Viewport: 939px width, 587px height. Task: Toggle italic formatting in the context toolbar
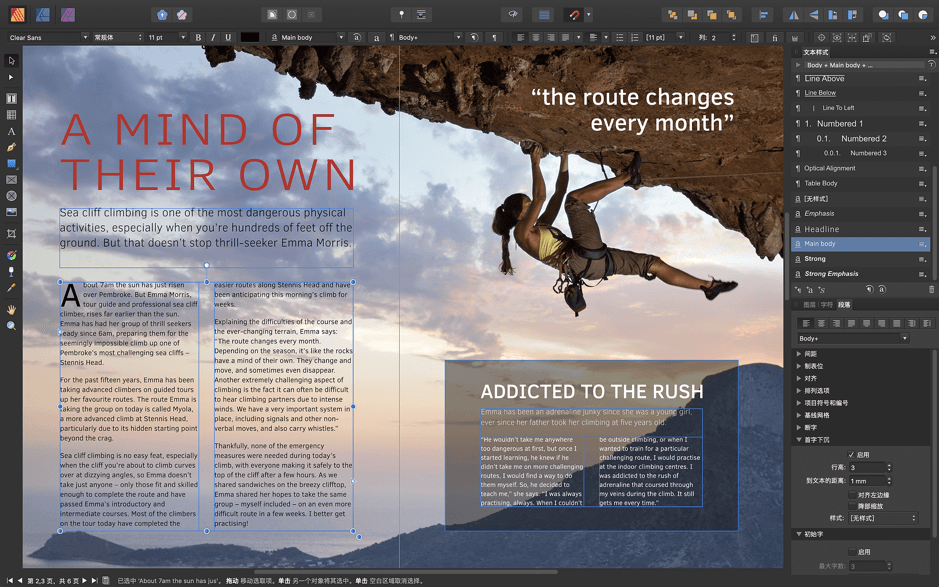point(214,37)
